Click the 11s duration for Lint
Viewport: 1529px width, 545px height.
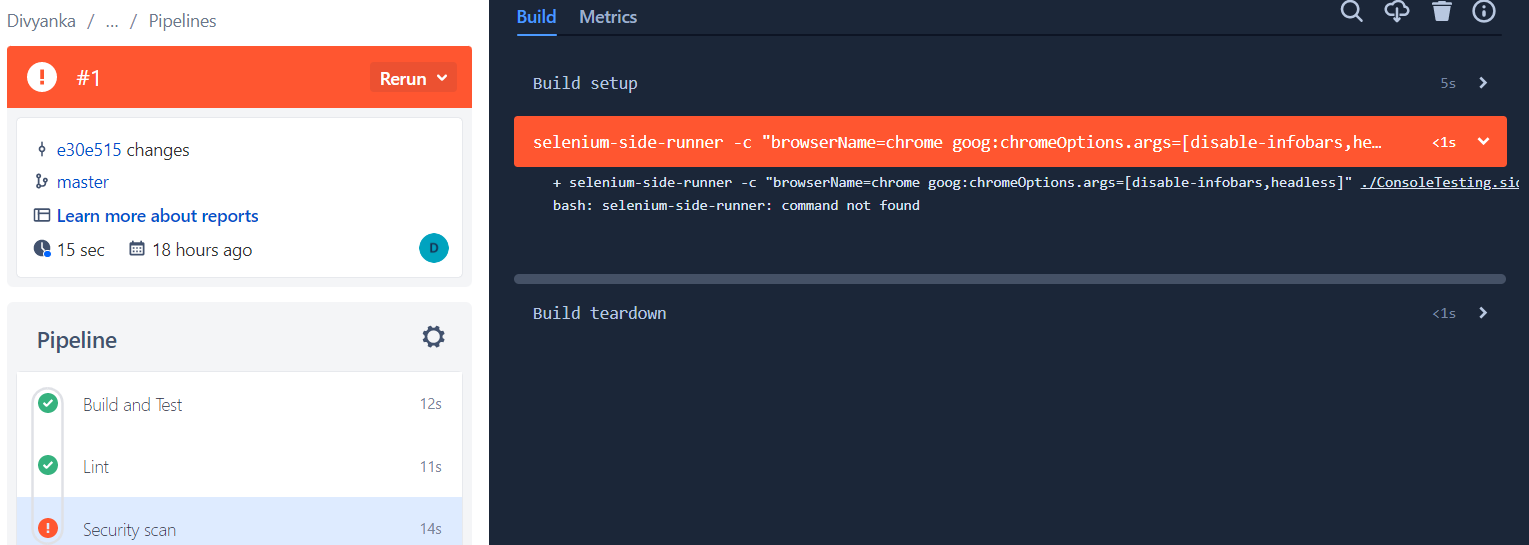(431, 466)
